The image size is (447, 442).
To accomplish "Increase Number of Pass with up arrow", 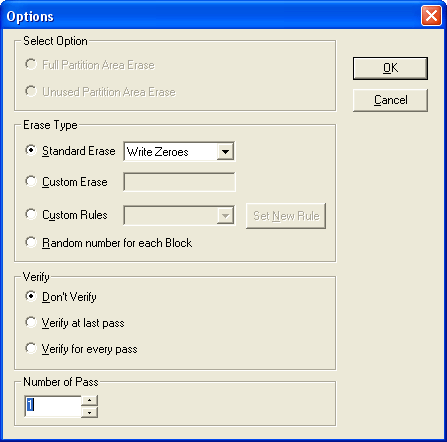I will [x=89, y=400].
